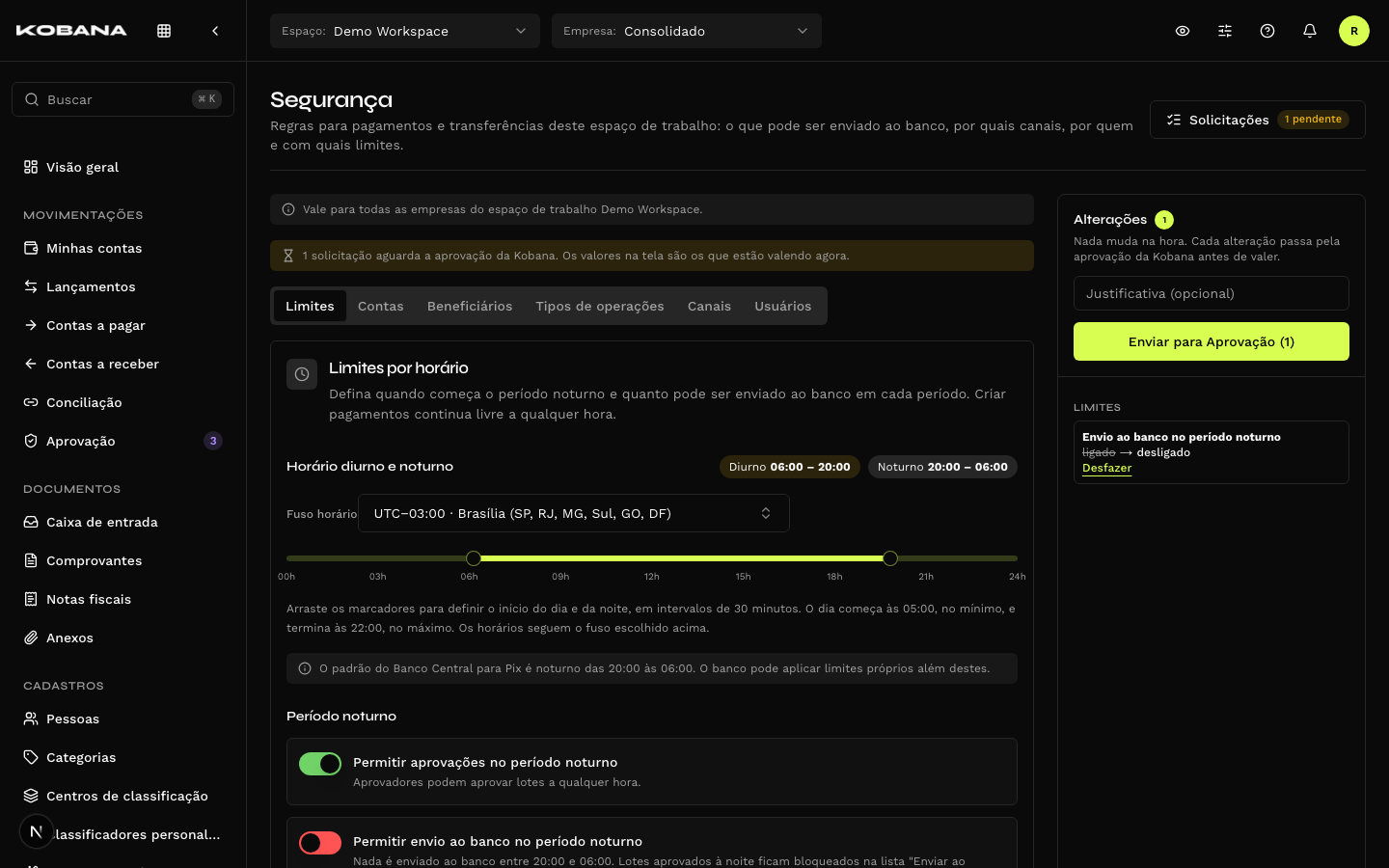Expand the Empresa Consolidado dropdown

click(x=687, y=31)
